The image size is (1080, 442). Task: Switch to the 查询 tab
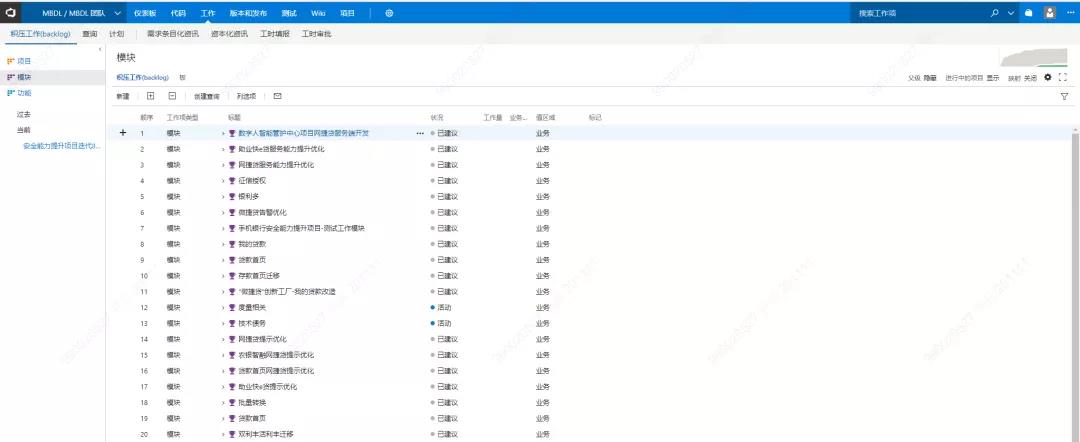(x=90, y=33)
